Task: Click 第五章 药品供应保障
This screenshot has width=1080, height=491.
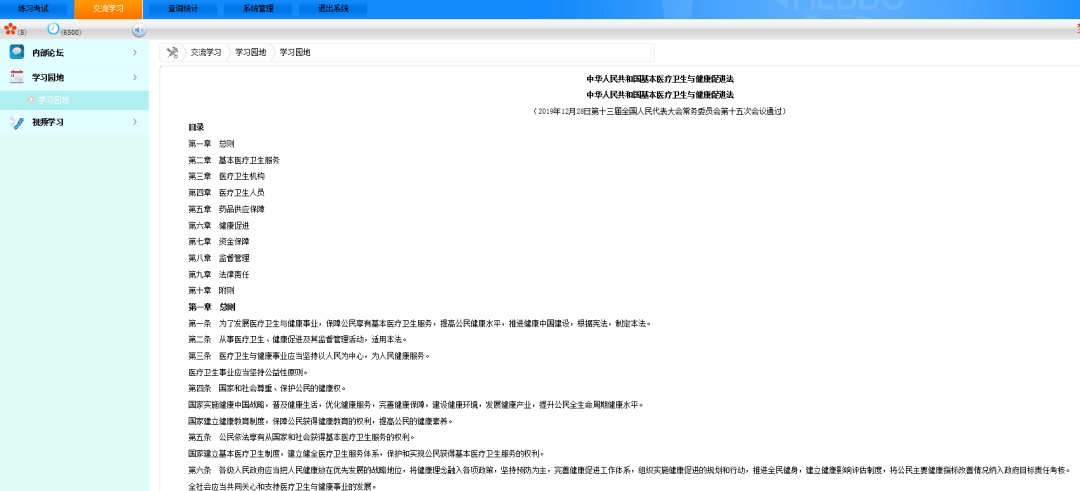Action: click(227, 209)
